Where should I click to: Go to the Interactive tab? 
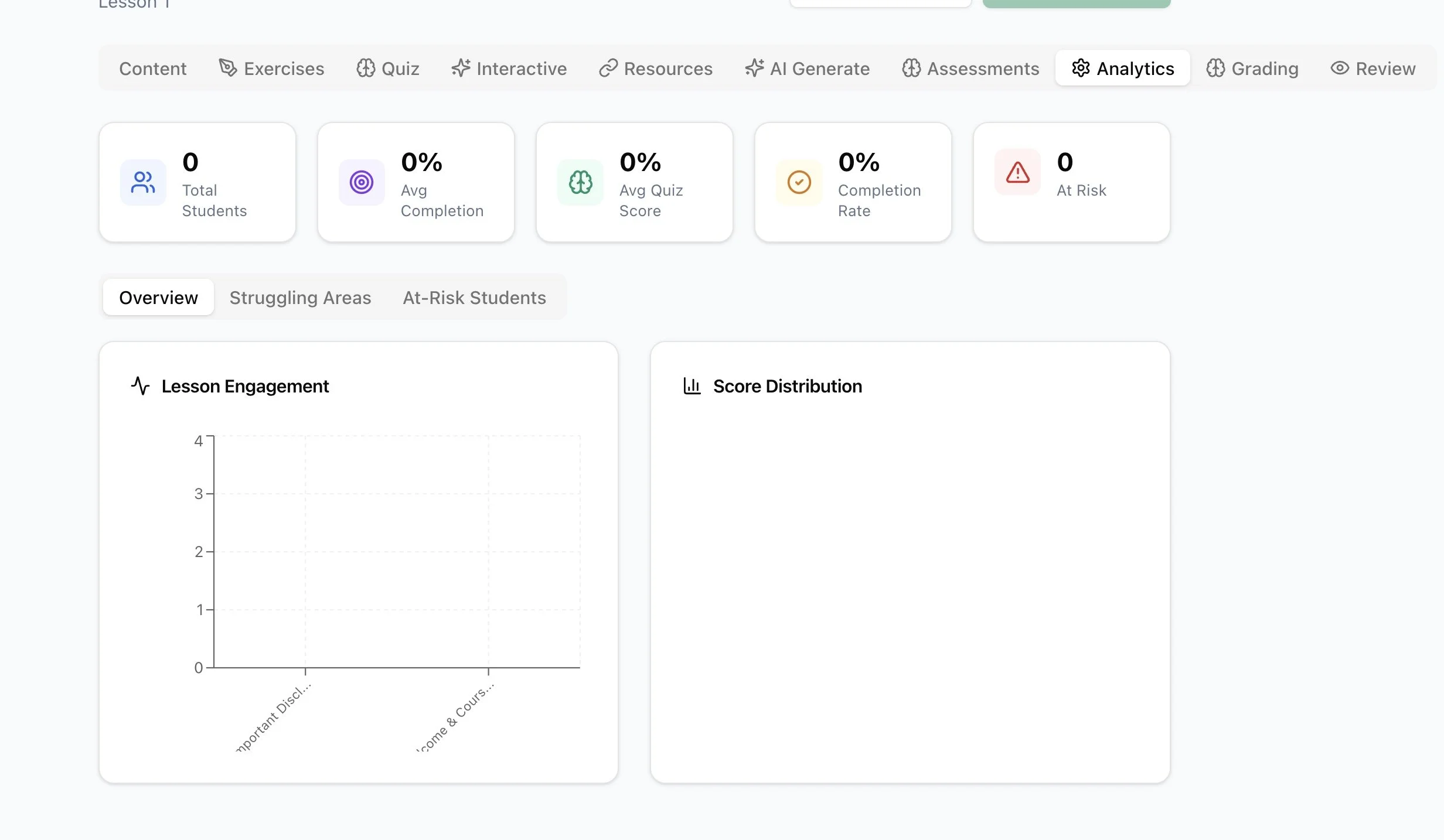(x=509, y=69)
